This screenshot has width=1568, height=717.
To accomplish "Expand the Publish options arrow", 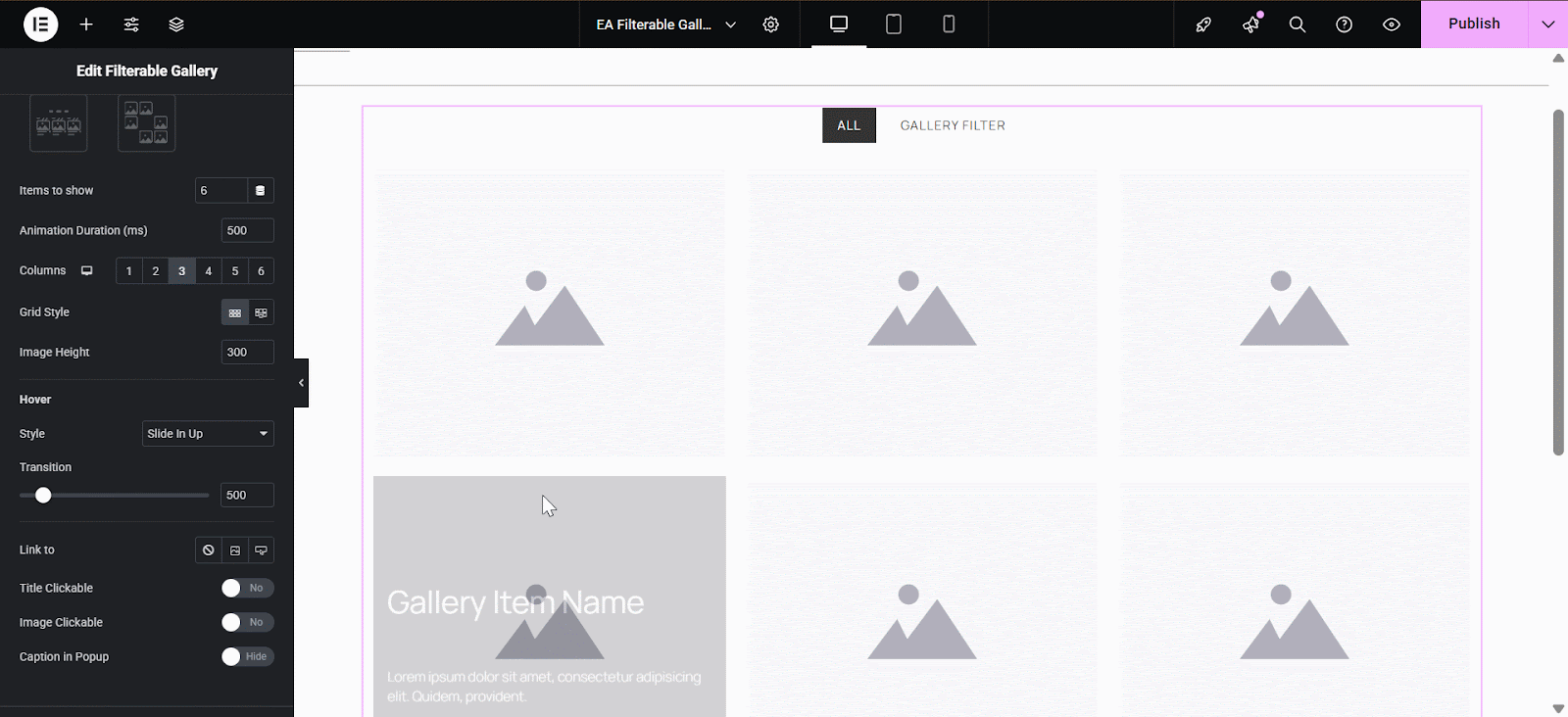I will (1547, 24).
